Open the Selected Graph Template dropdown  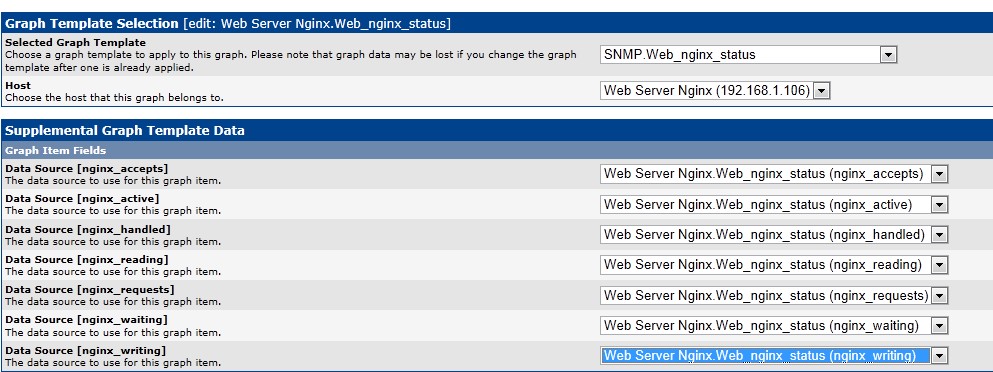click(x=748, y=55)
